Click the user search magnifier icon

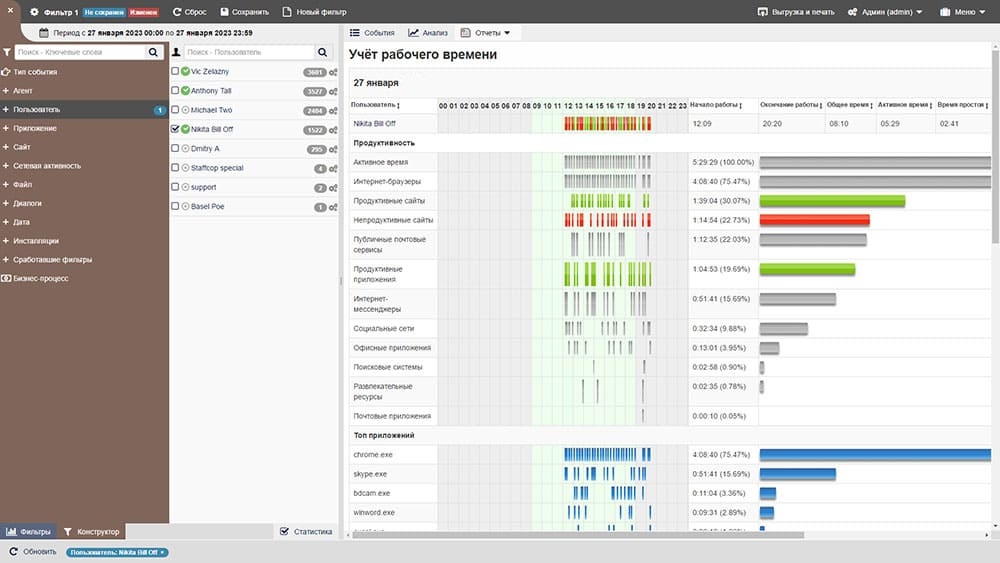(322, 52)
